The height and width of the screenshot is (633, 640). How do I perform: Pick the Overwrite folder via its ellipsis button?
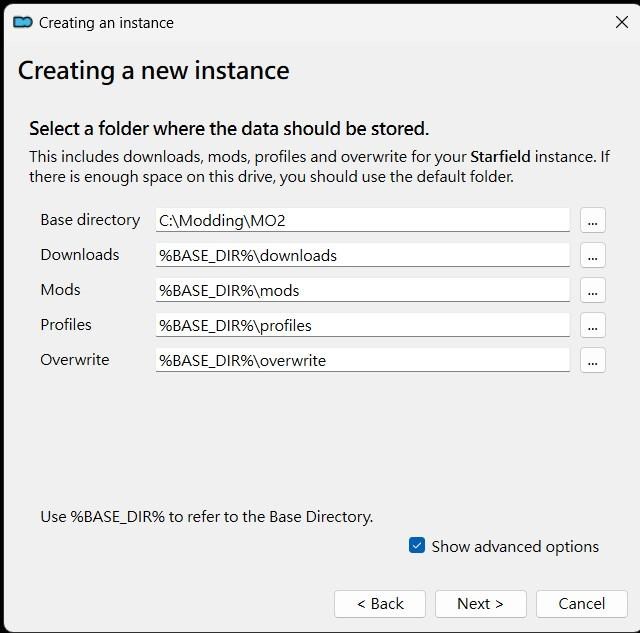(x=593, y=360)
